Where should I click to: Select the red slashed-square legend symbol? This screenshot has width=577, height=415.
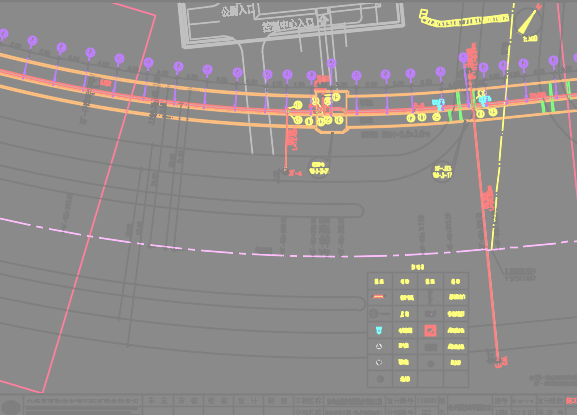click(x=431, y=330)
